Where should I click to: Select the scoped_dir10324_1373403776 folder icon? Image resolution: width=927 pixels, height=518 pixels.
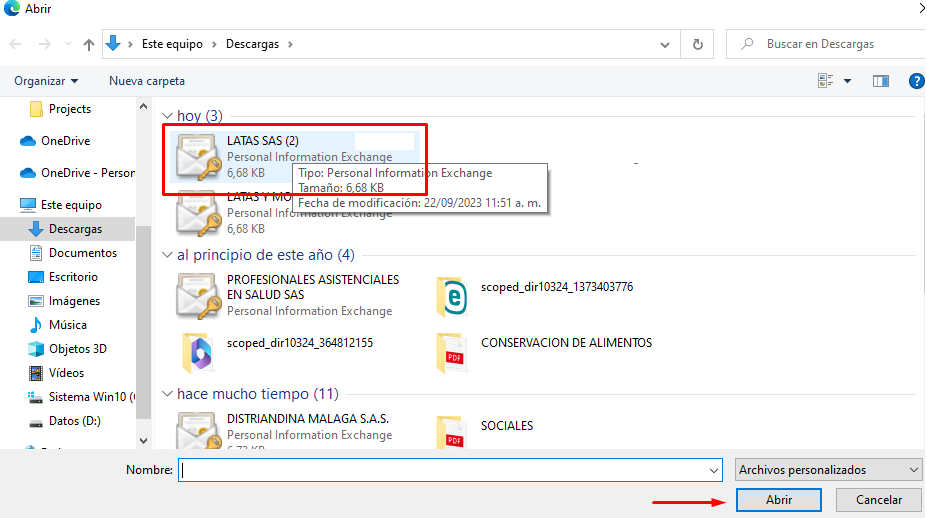click(x=453, y=297)
